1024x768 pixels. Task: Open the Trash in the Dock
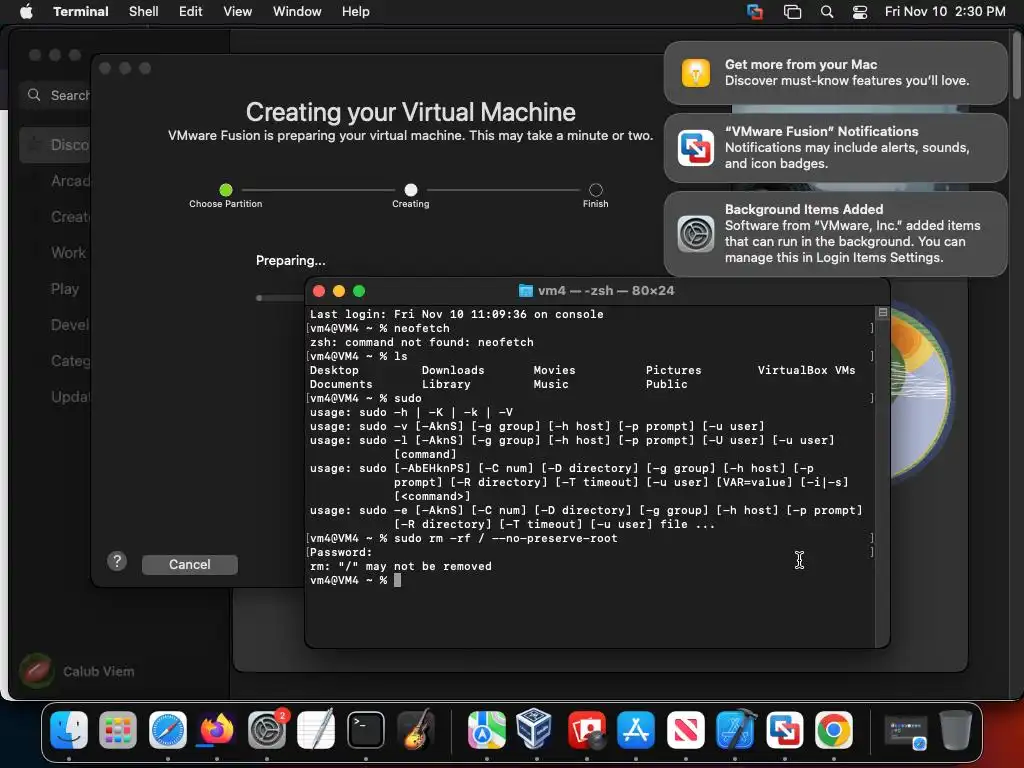pyautogui.click(x=955, y=729)
